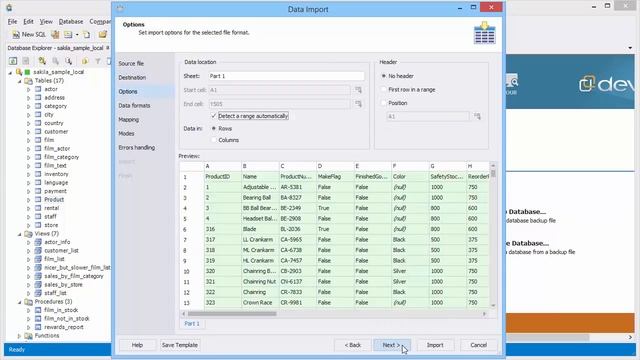Expand the payment table node

coord(29,191)
